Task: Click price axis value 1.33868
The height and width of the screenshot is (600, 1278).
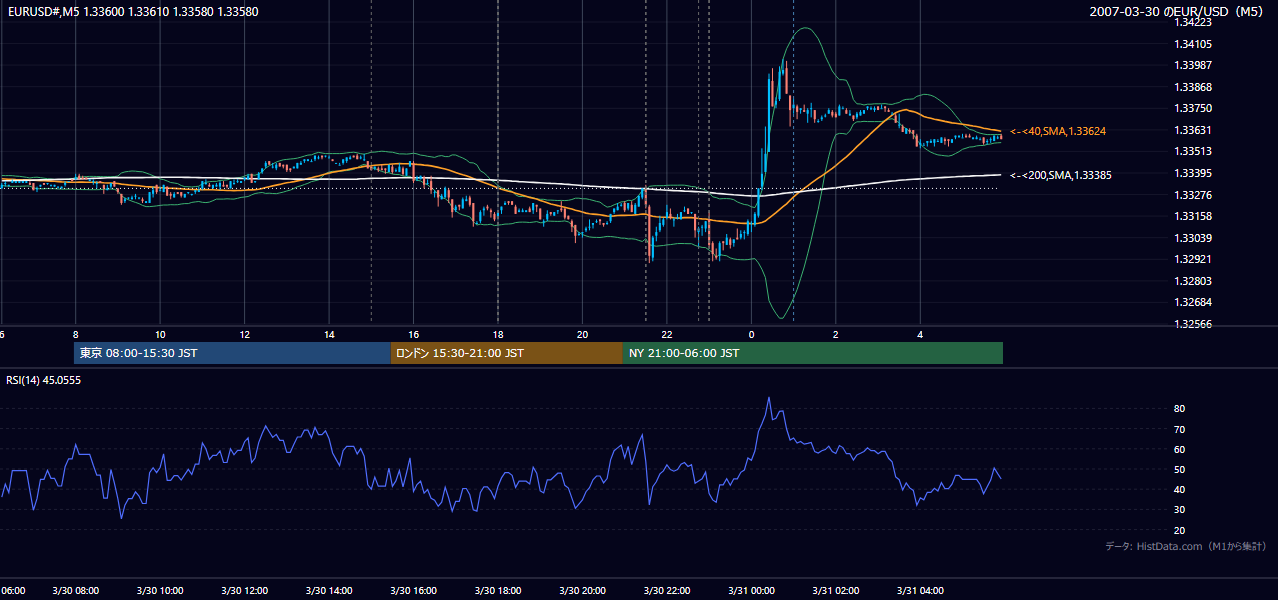Action: coord(1194,87)
